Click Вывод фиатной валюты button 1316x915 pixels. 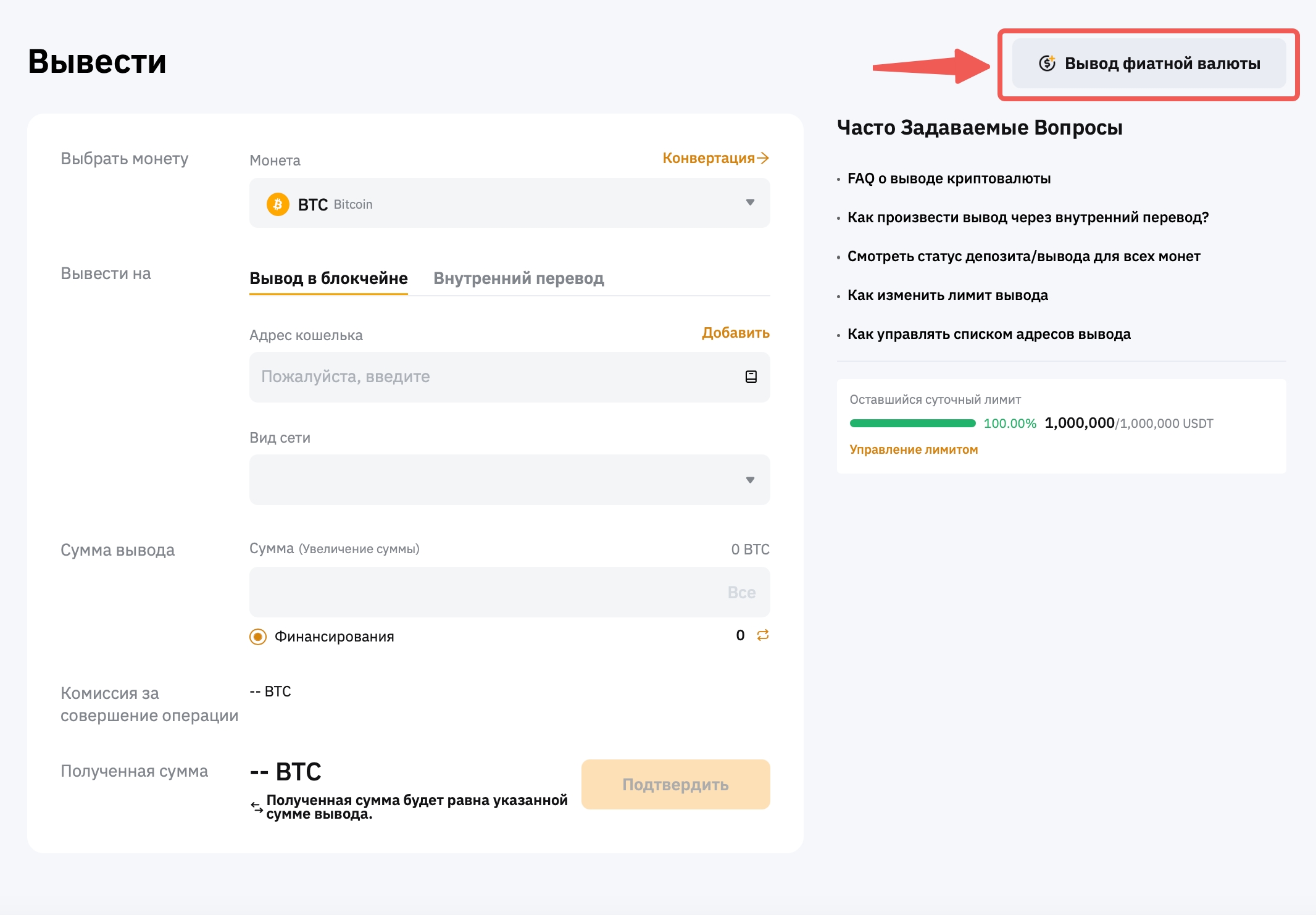(1149, 64)
